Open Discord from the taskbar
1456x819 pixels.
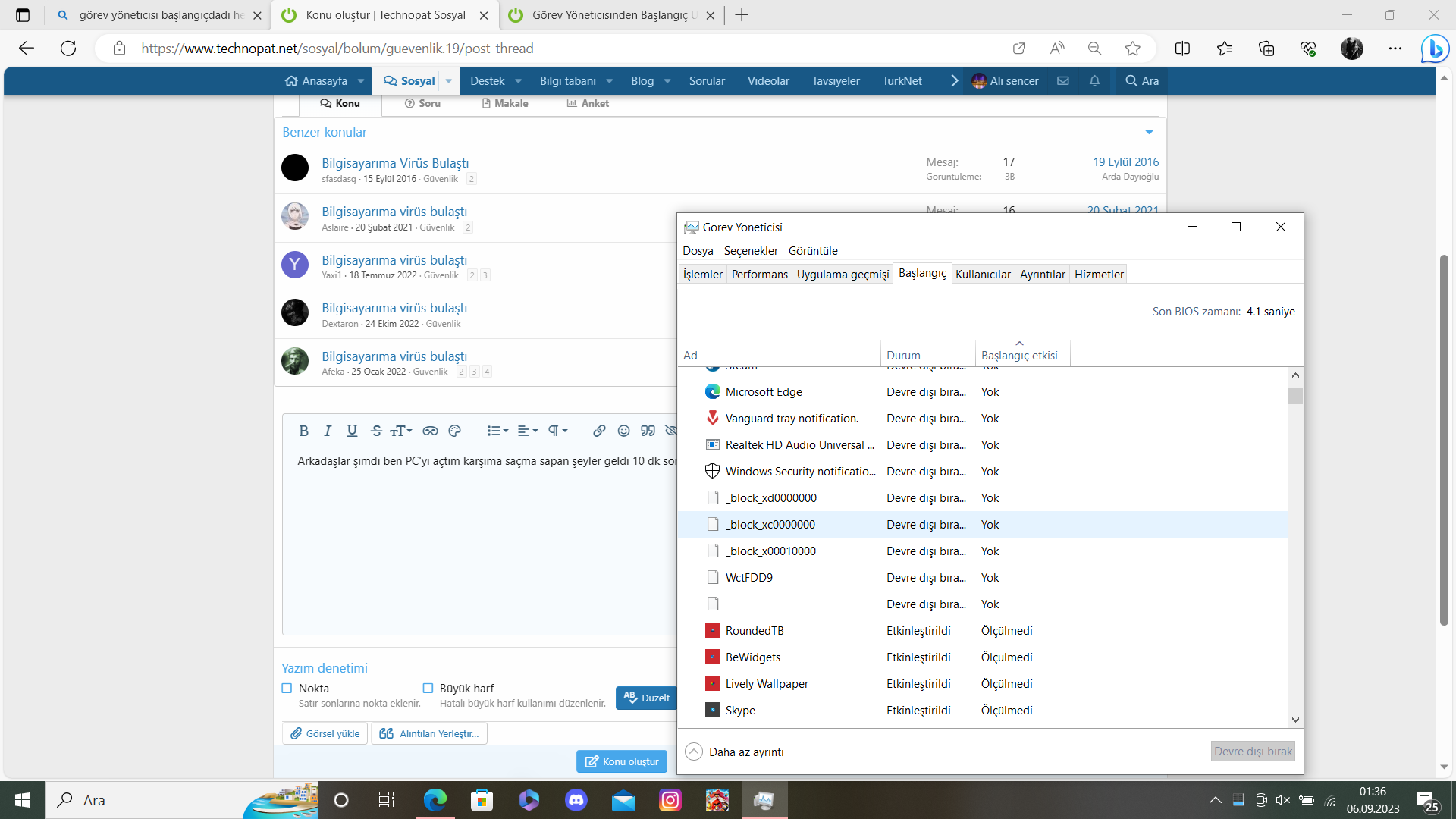click(x=576, y=800)
